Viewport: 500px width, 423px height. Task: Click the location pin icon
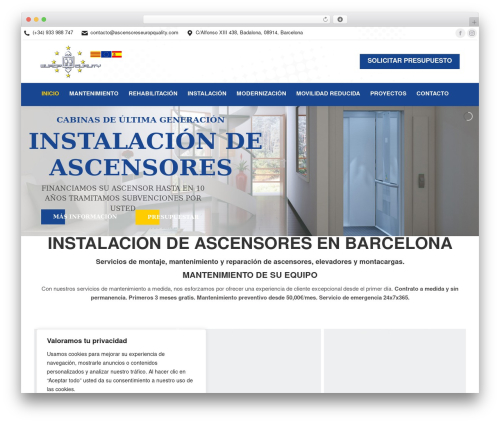(190, 33)
